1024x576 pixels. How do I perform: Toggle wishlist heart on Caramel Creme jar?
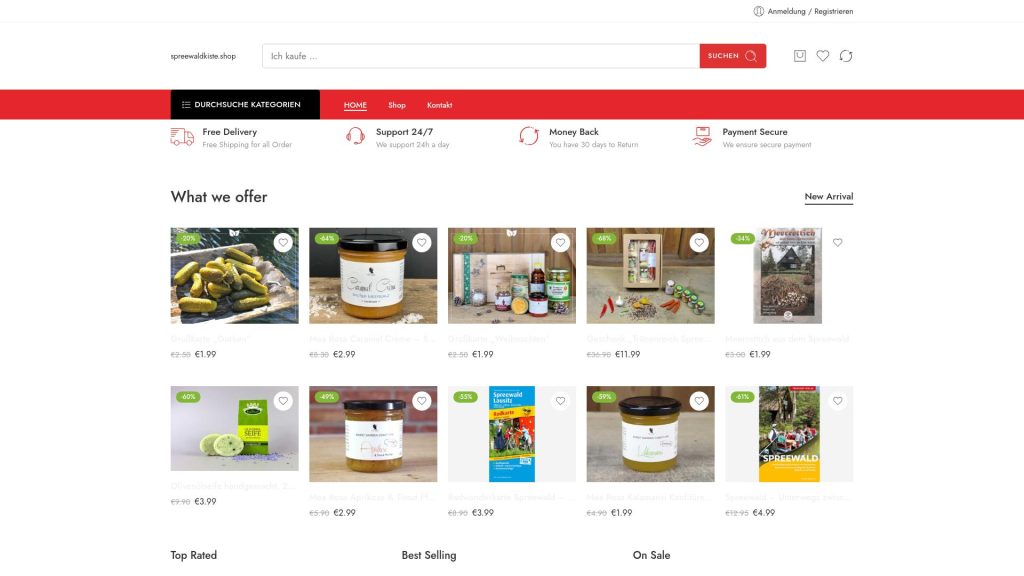tap(422, 242)
